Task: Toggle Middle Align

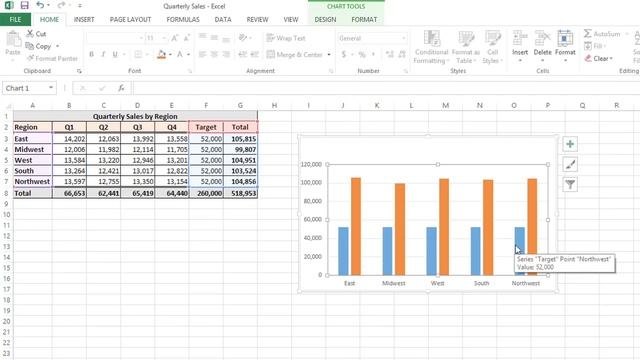Action: tap(214, 38)
